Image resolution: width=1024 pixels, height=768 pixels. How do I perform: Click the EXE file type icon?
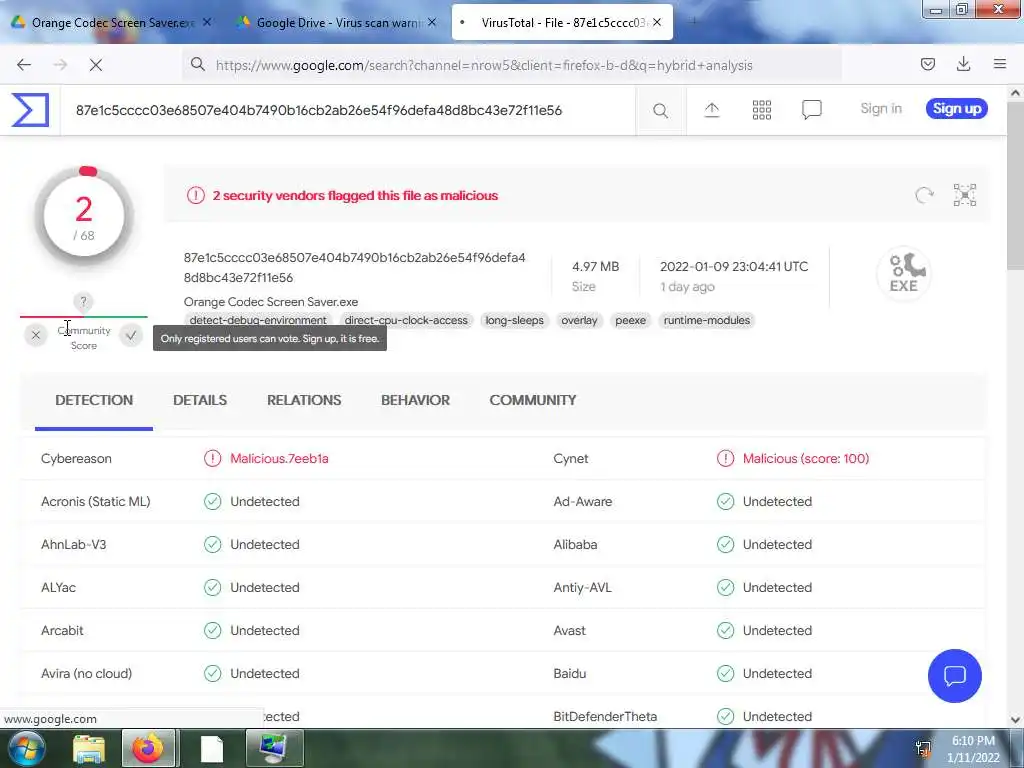[904, 273]
